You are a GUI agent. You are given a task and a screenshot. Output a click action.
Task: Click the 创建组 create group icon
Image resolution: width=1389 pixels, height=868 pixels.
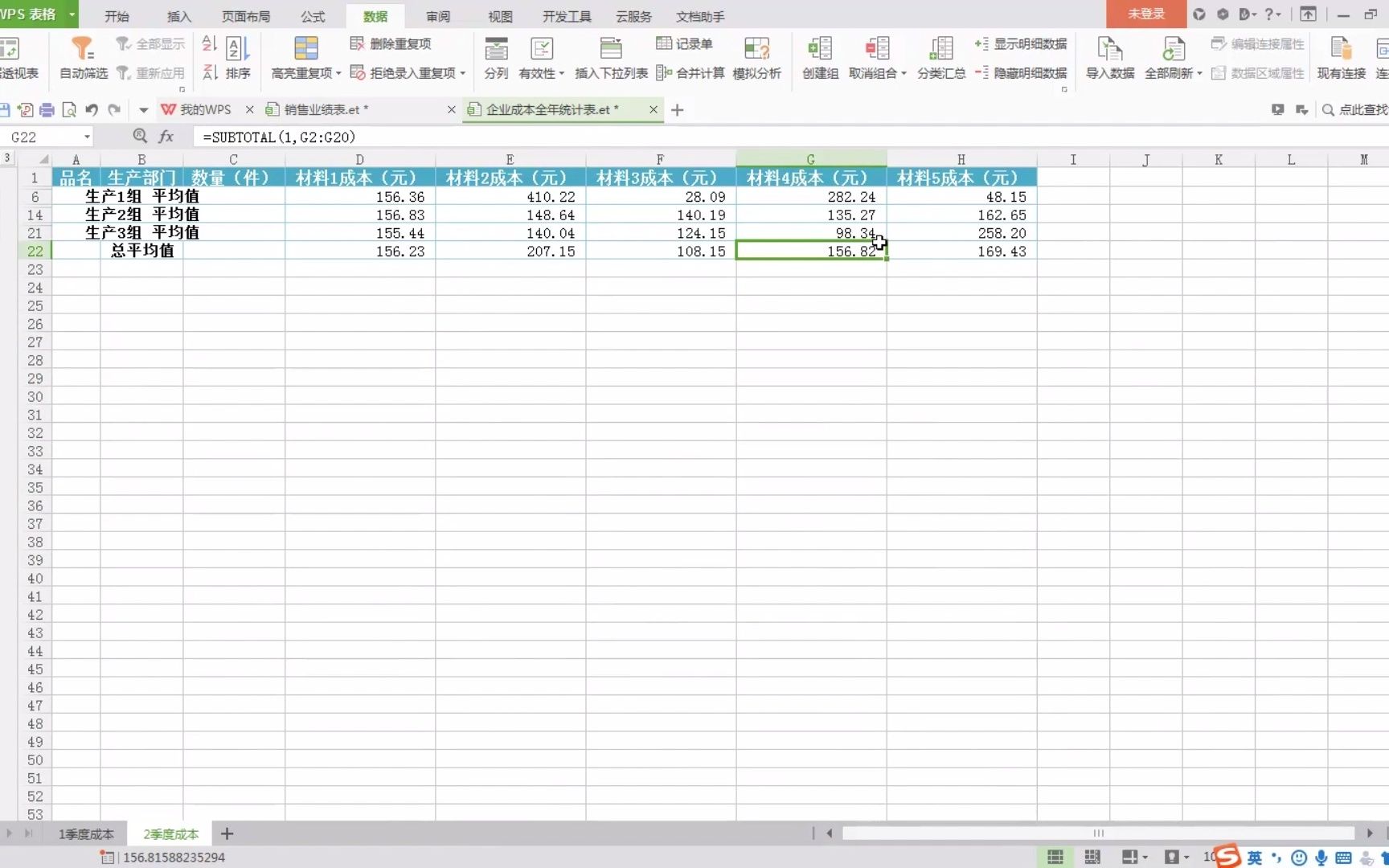(820, 49)
